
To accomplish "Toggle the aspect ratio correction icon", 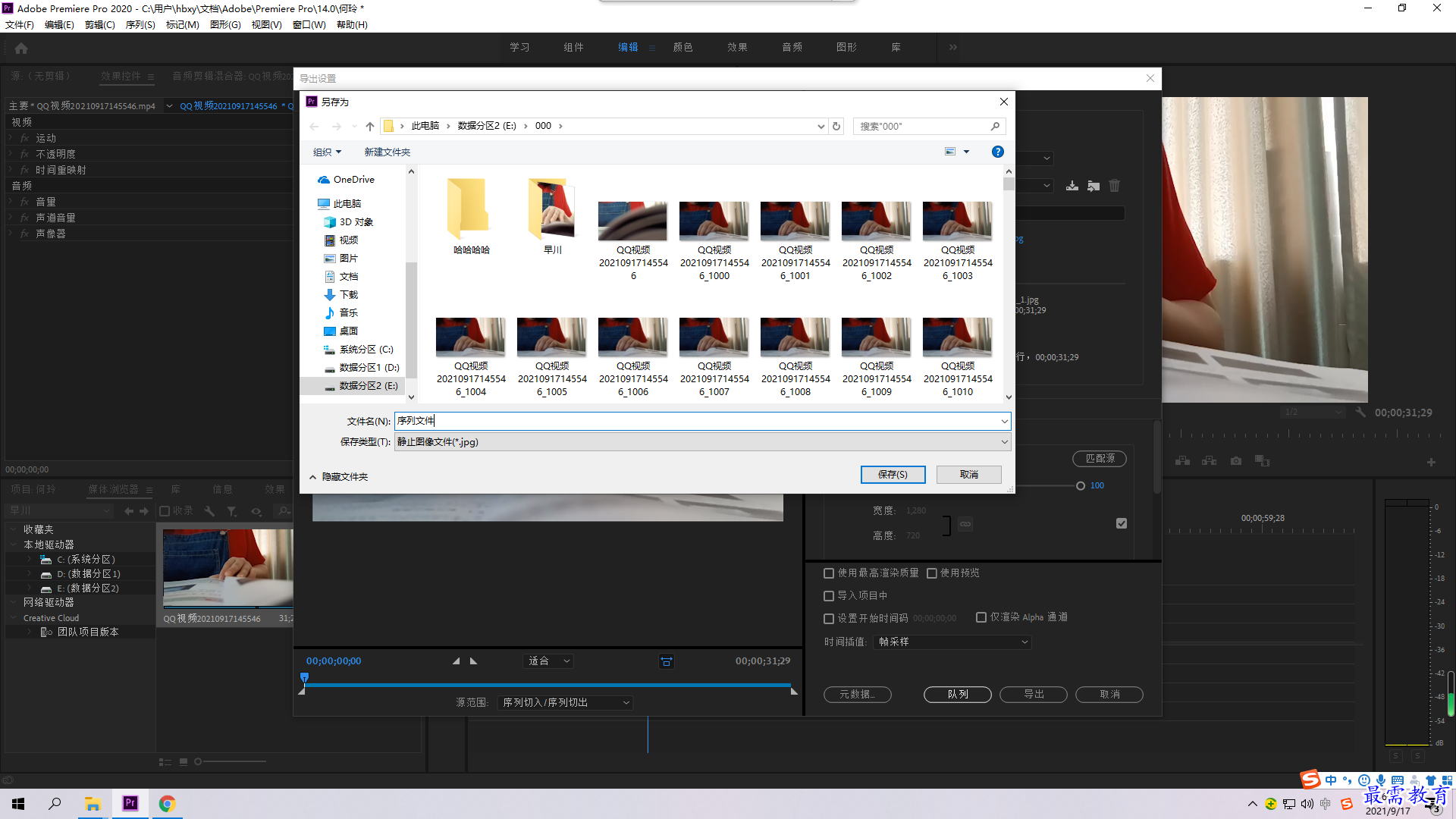I will pyautogui.click(x=667, y=662).
